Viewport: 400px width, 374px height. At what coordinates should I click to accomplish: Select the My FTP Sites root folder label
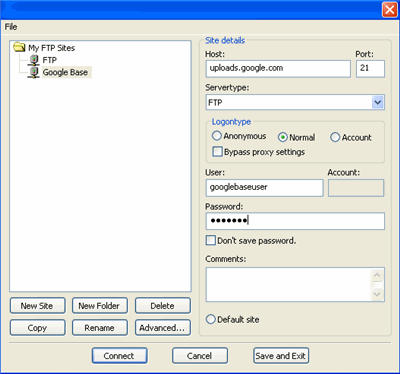51,48
